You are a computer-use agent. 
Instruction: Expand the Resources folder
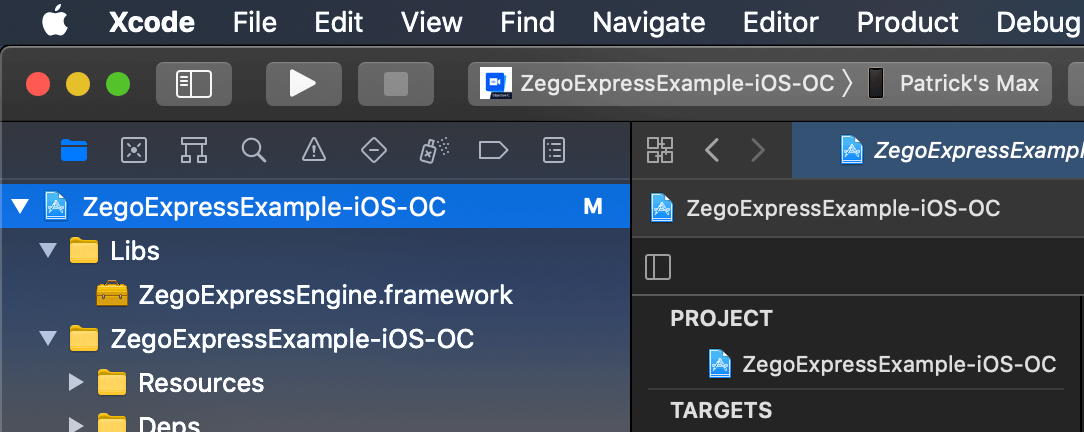pyautogui.click(x=75, y=383)
